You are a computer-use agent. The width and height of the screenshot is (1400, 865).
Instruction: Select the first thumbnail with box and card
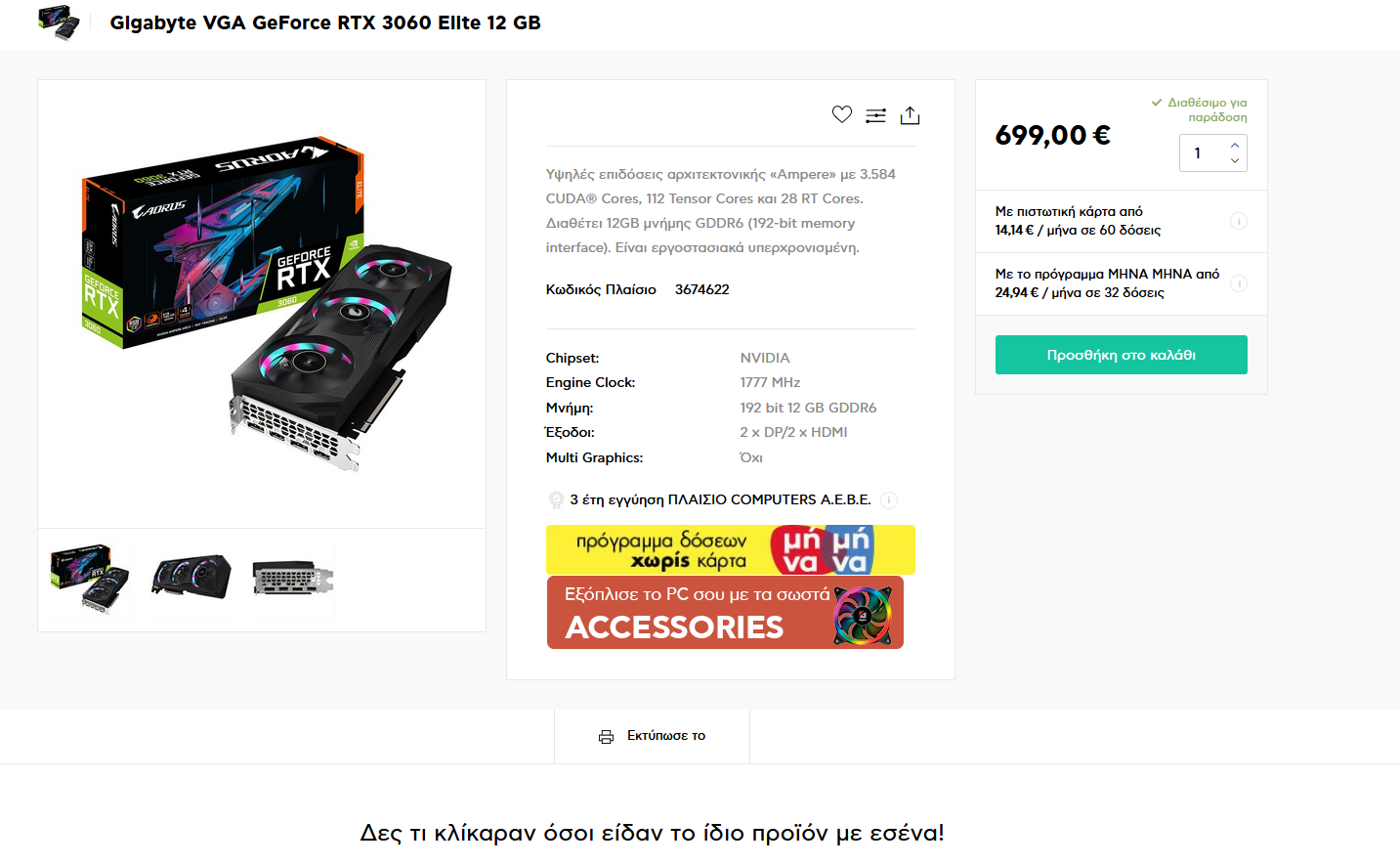coord(90,579)
